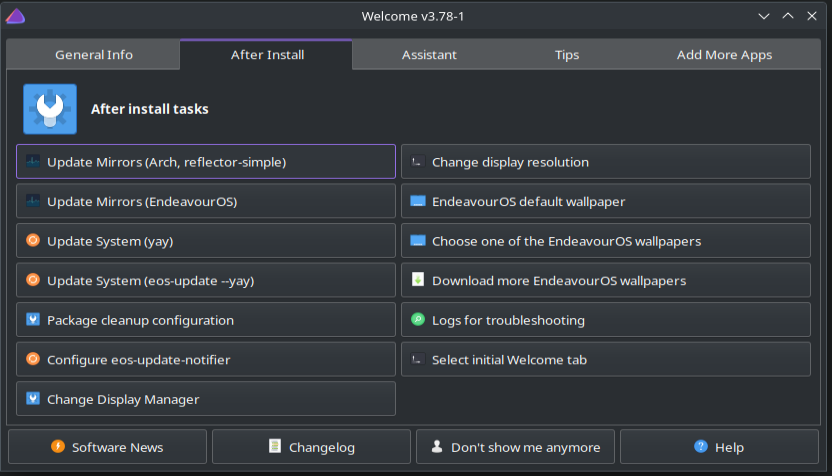Open Help
The image size is (832, 476).
click(x=719, y=447)
